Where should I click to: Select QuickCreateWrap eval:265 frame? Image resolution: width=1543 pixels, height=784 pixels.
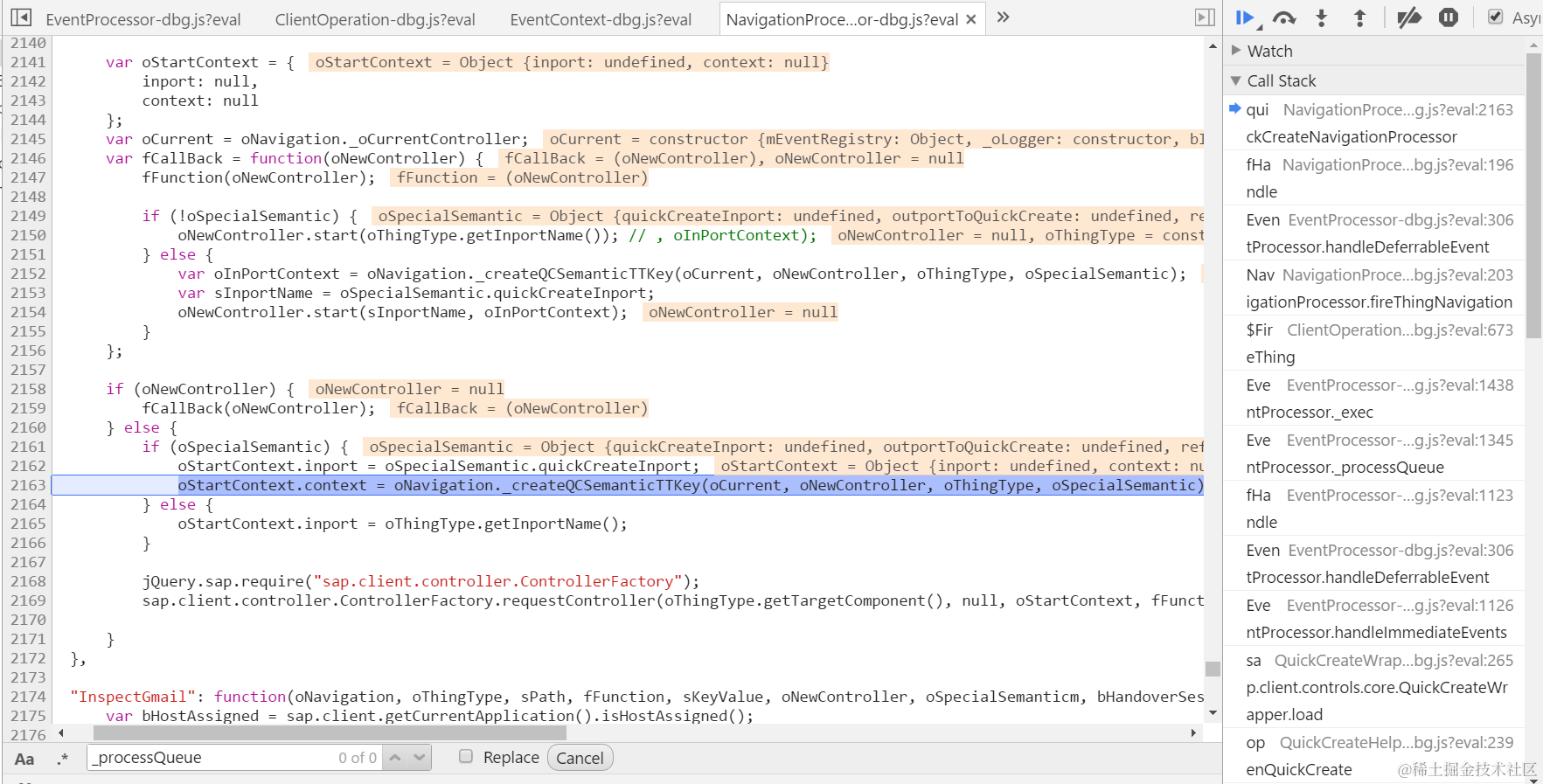1374,687
